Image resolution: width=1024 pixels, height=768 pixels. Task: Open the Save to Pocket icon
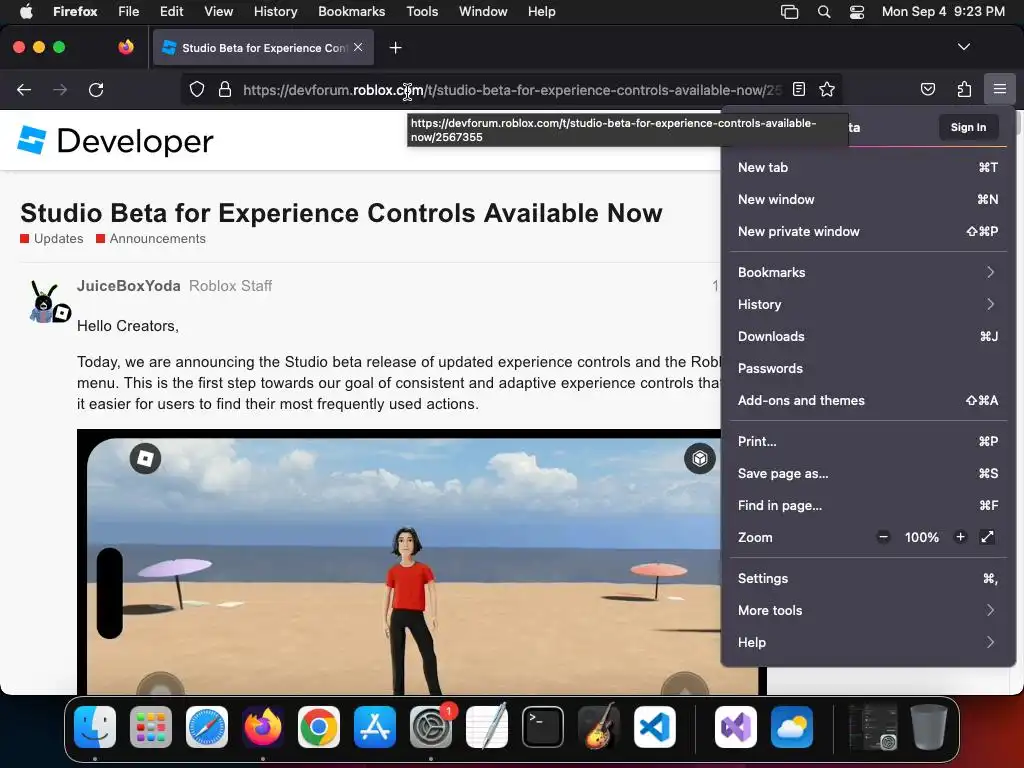click(x=927, y=89)
